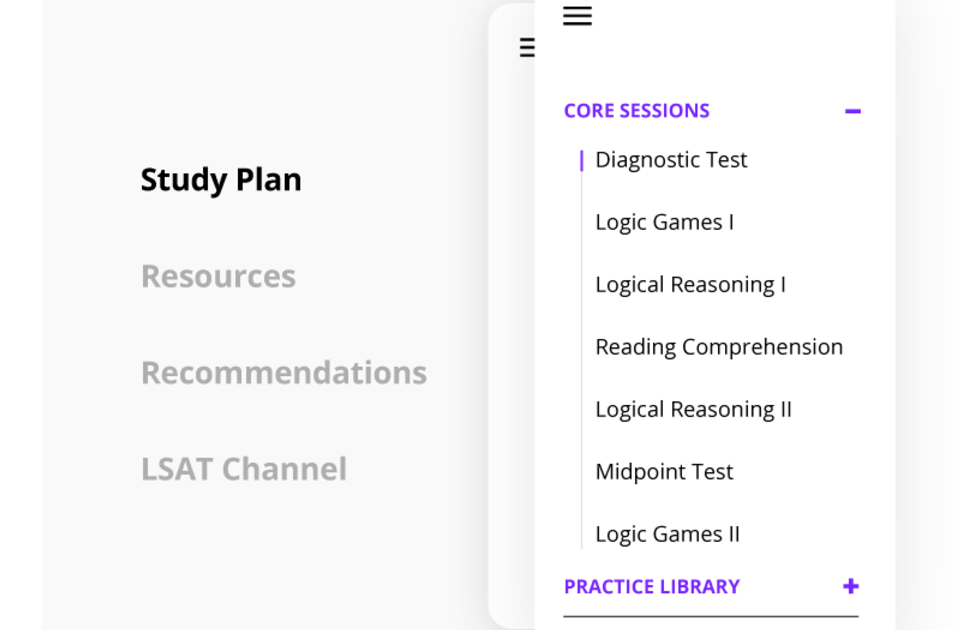Screen dimensions: 961x630
Task: Click the vertical gray line beside Midpoint Test
Action: pos(581,472)
